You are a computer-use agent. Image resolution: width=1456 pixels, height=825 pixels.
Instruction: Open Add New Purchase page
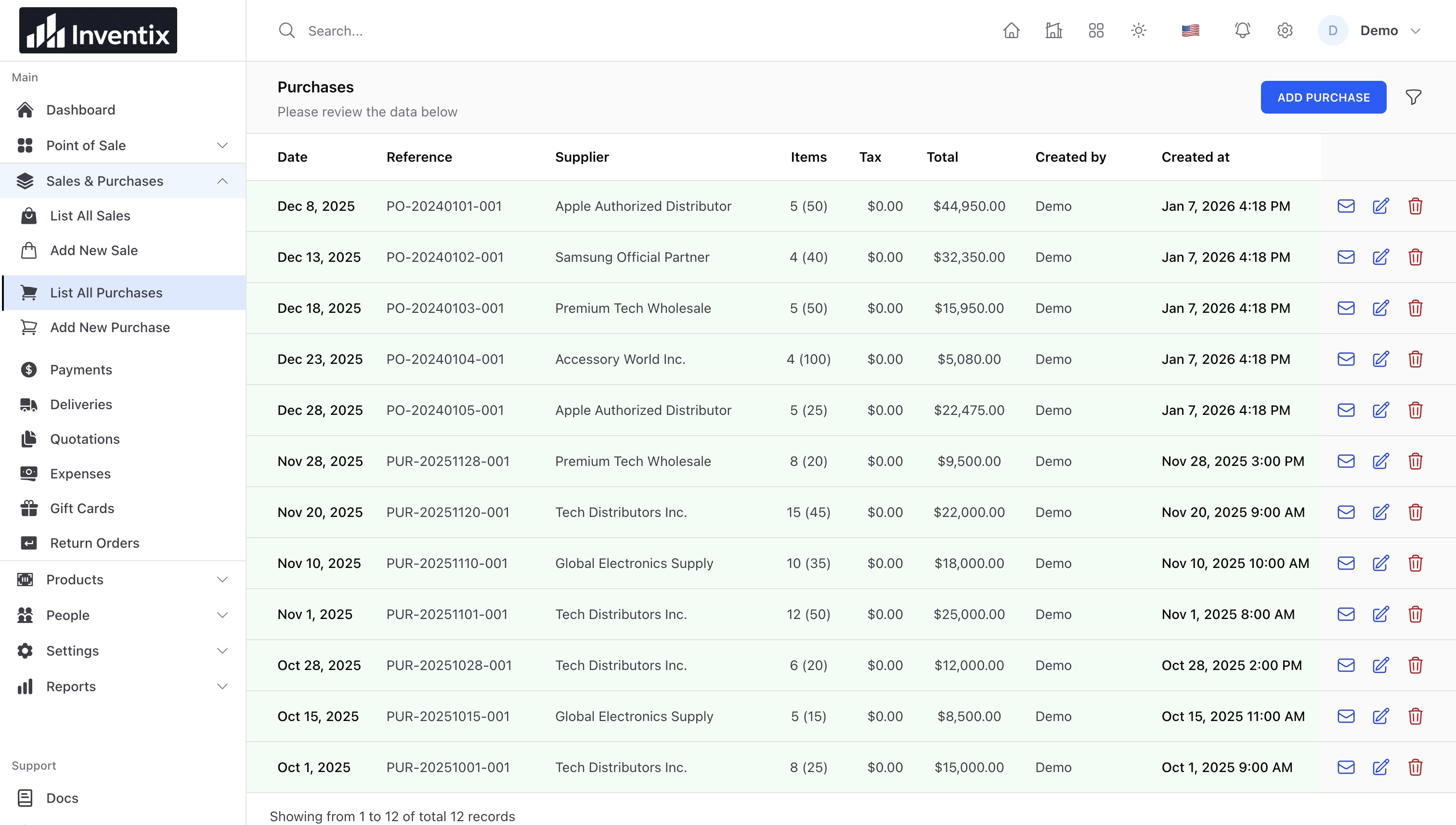122,327
